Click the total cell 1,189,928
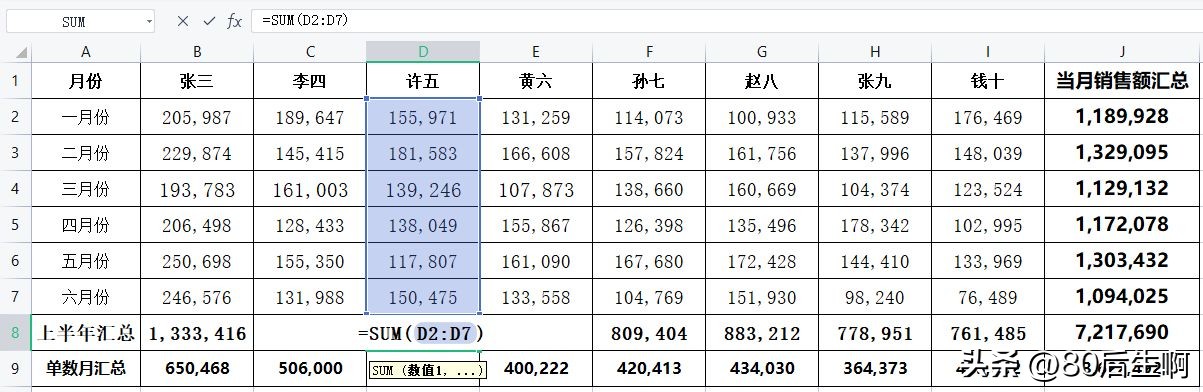This screenshot has height=392, width=1203. 1122,117
